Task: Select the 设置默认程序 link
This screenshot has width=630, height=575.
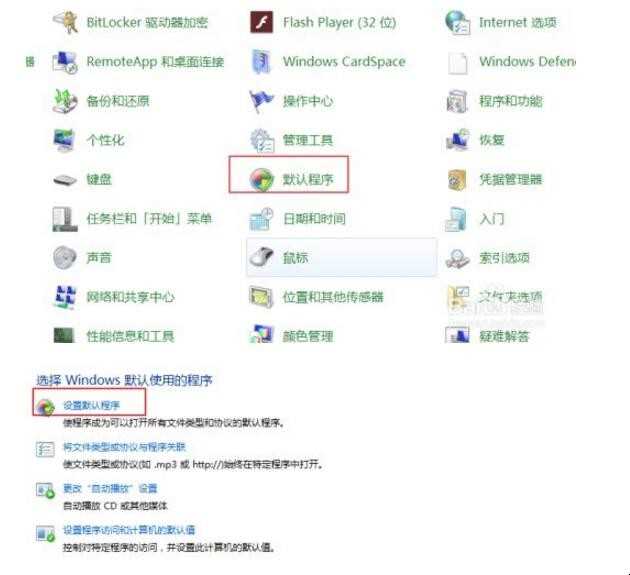Action: point(92,405)
